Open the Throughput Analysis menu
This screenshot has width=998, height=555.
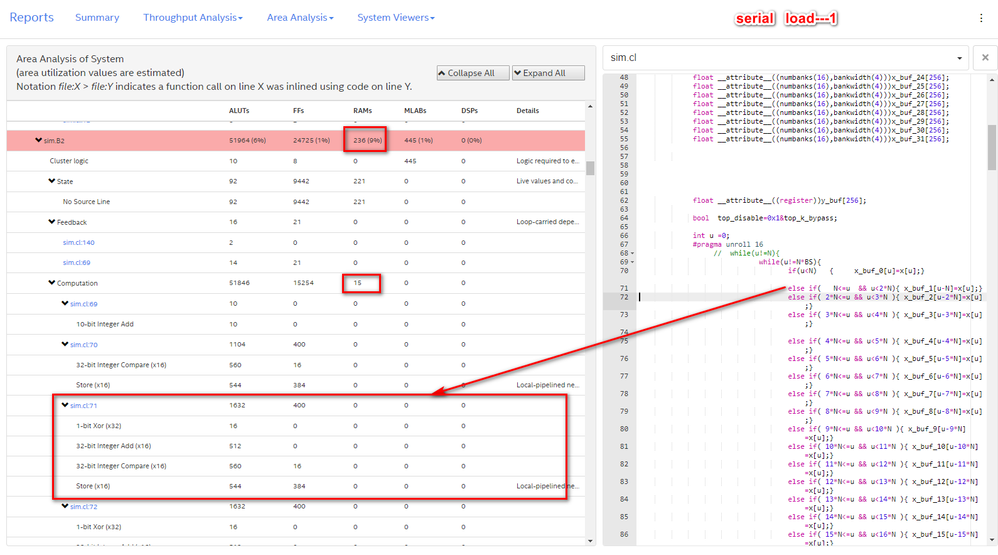tap(193, 18)
